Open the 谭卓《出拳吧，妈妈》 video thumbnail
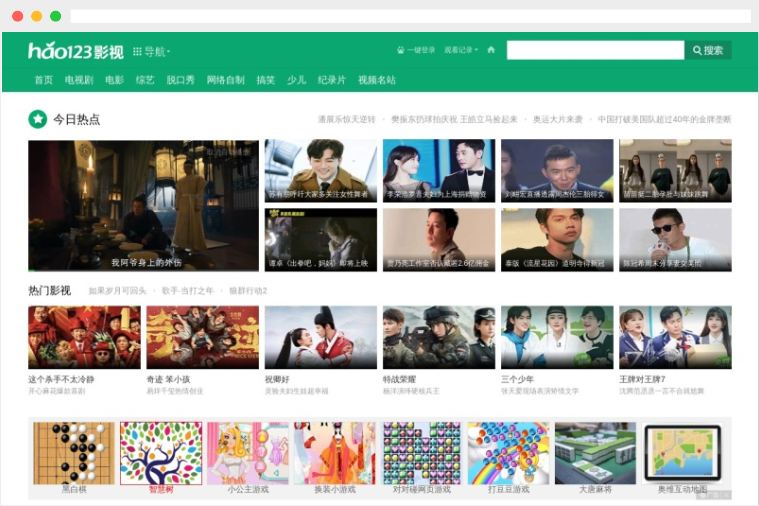 [320, 240]
